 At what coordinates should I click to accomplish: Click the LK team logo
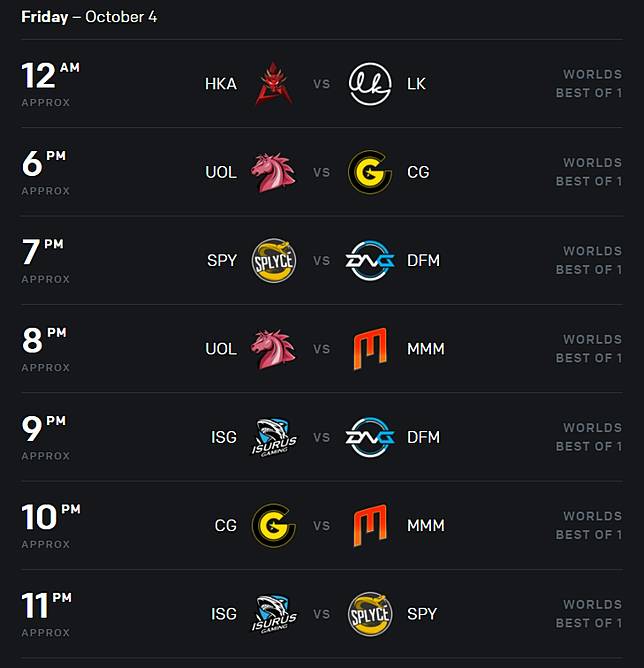[370, 84]
